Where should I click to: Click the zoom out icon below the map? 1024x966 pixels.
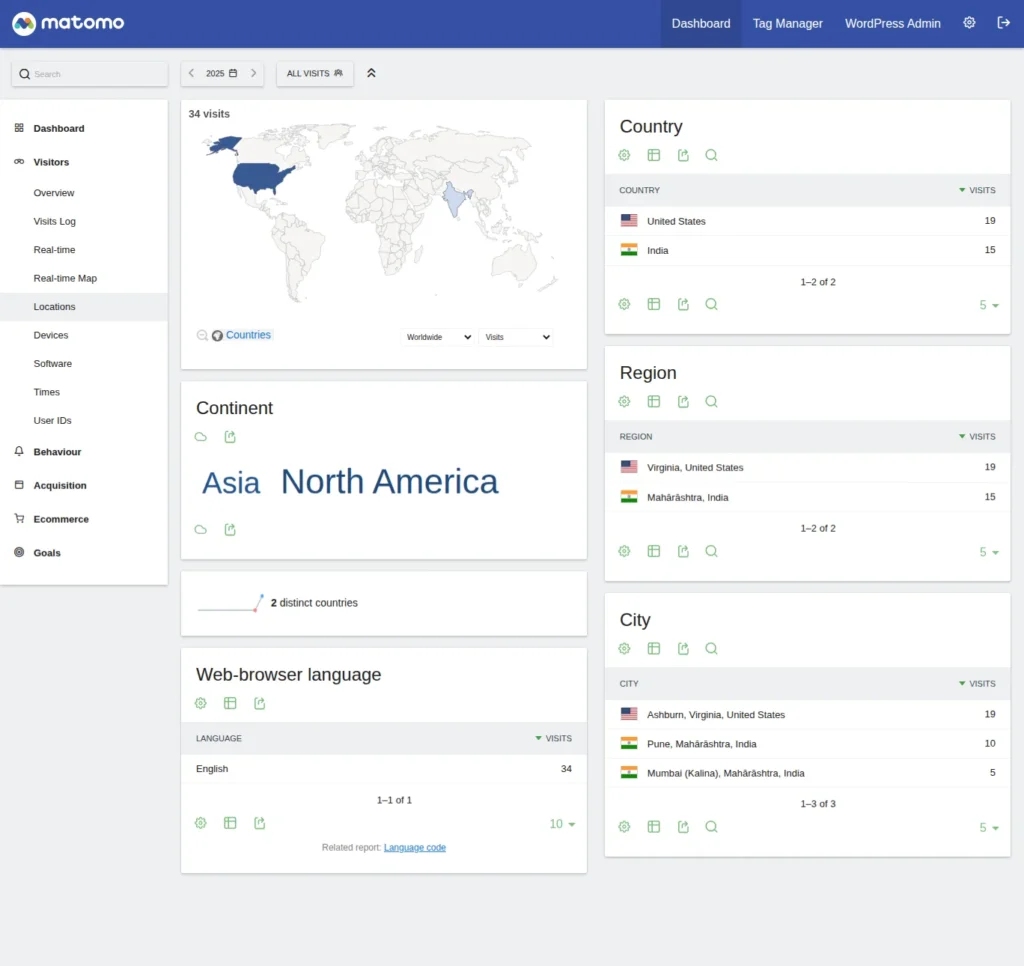[202, 336]
